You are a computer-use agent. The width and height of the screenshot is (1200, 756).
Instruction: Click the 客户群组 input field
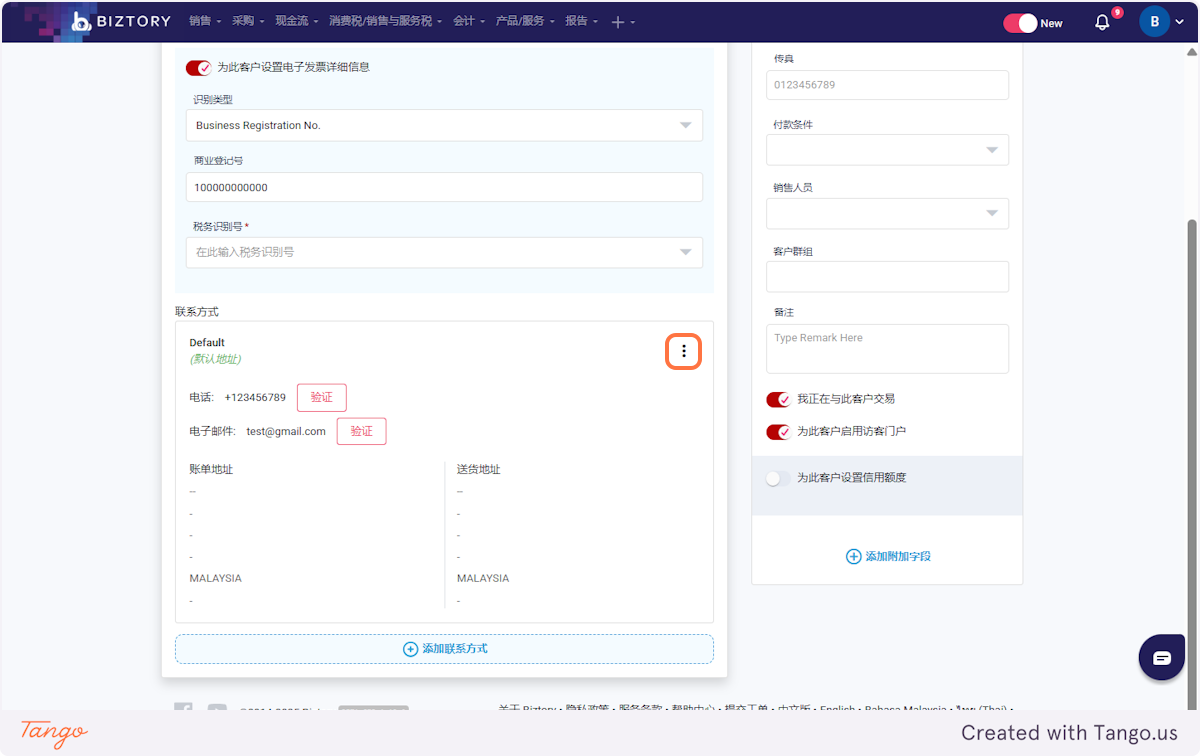pos(887,277)
